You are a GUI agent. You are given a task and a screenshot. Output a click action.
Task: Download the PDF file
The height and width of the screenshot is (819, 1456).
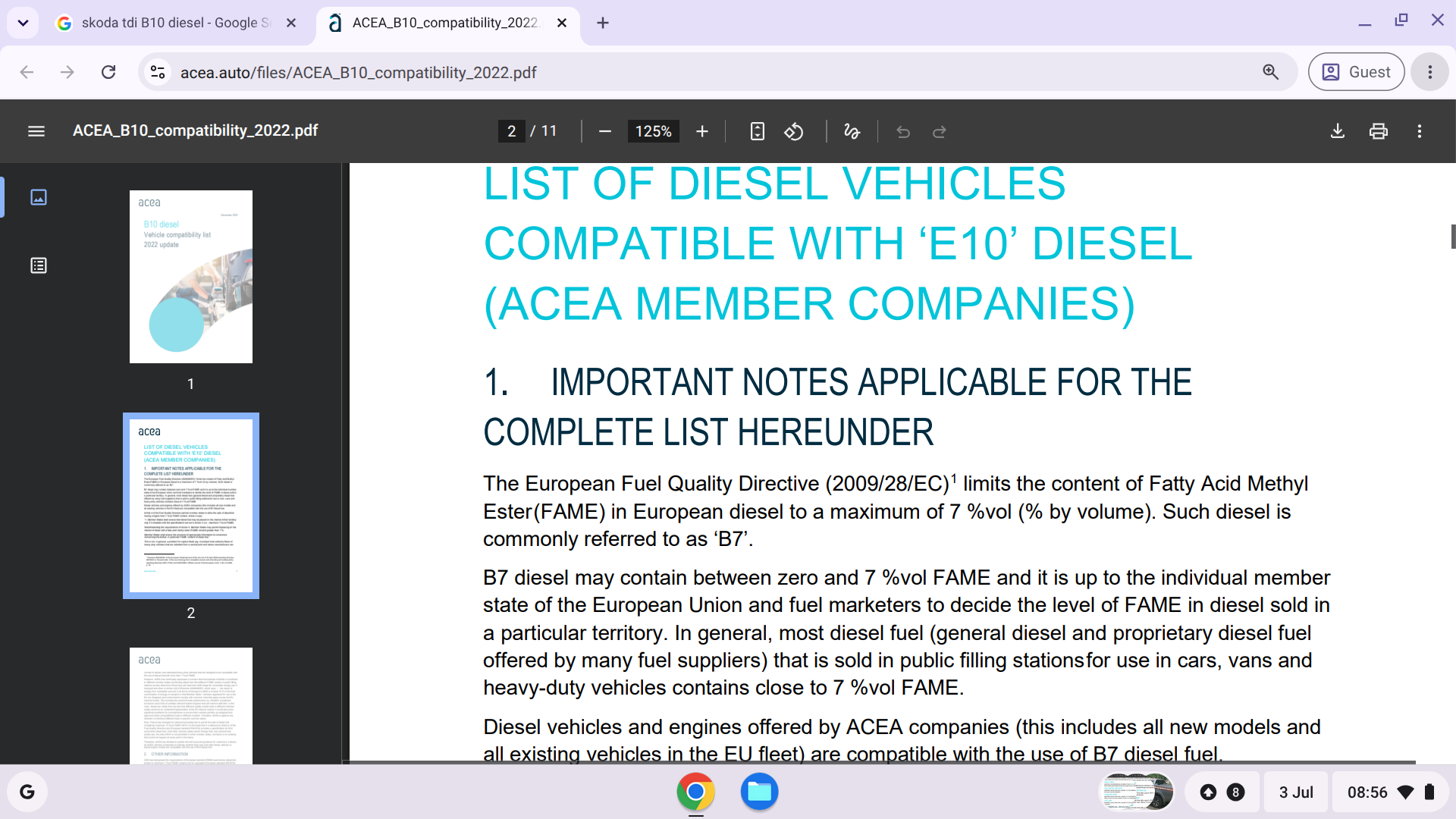1338,131
